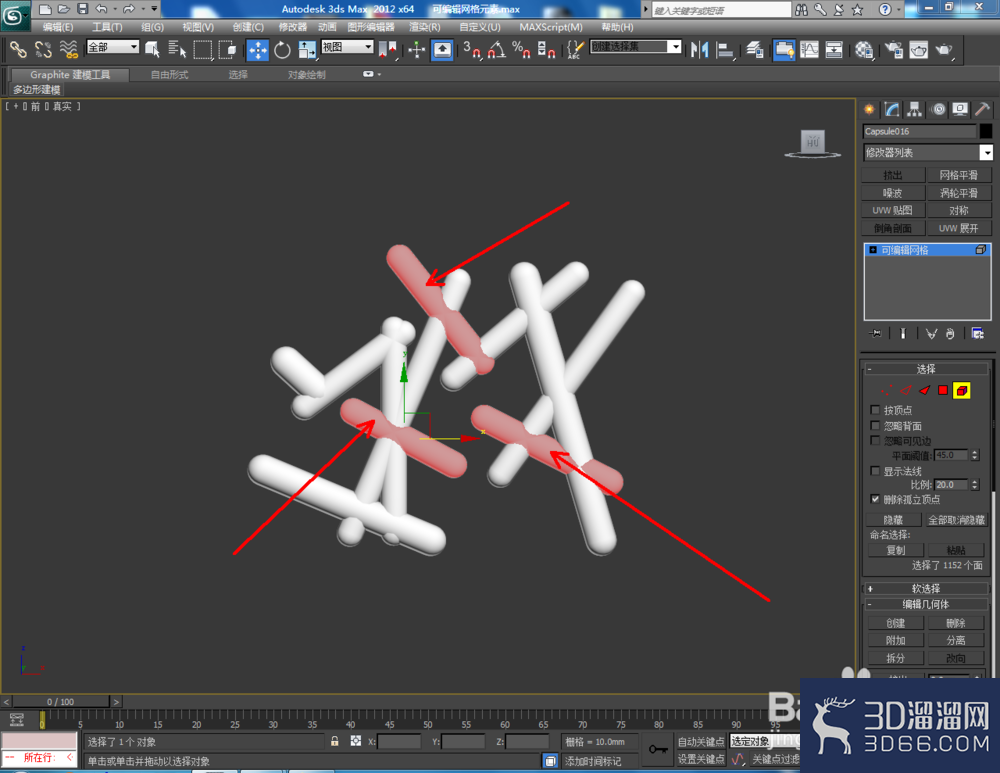
Task: Expand the 软选择 rollout
Action: pyautogui.click(x=925, y=589)
